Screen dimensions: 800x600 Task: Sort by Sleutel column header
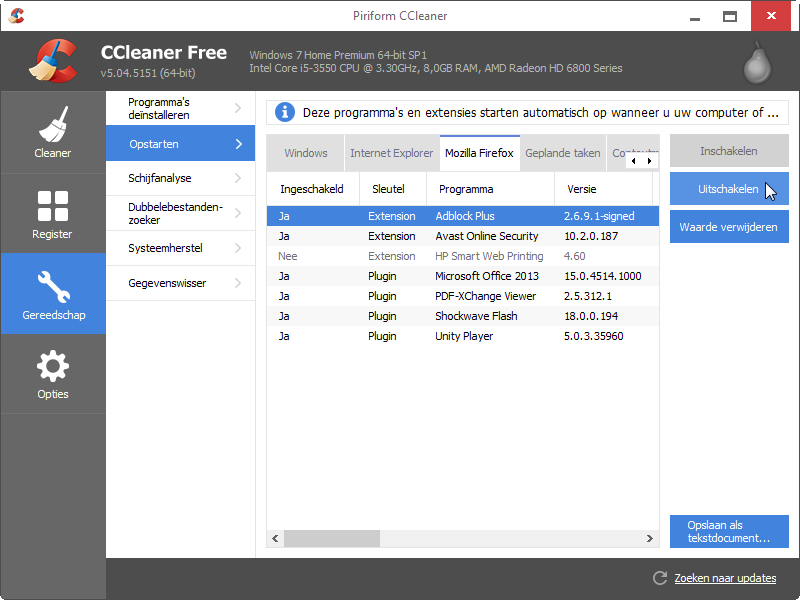coord(392,189)
